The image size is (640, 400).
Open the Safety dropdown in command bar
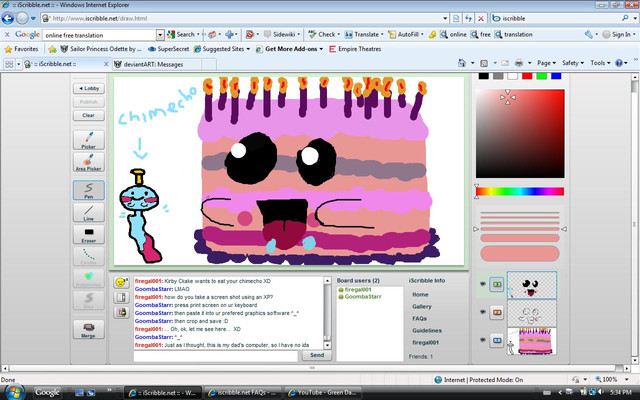tap(572, 62)
